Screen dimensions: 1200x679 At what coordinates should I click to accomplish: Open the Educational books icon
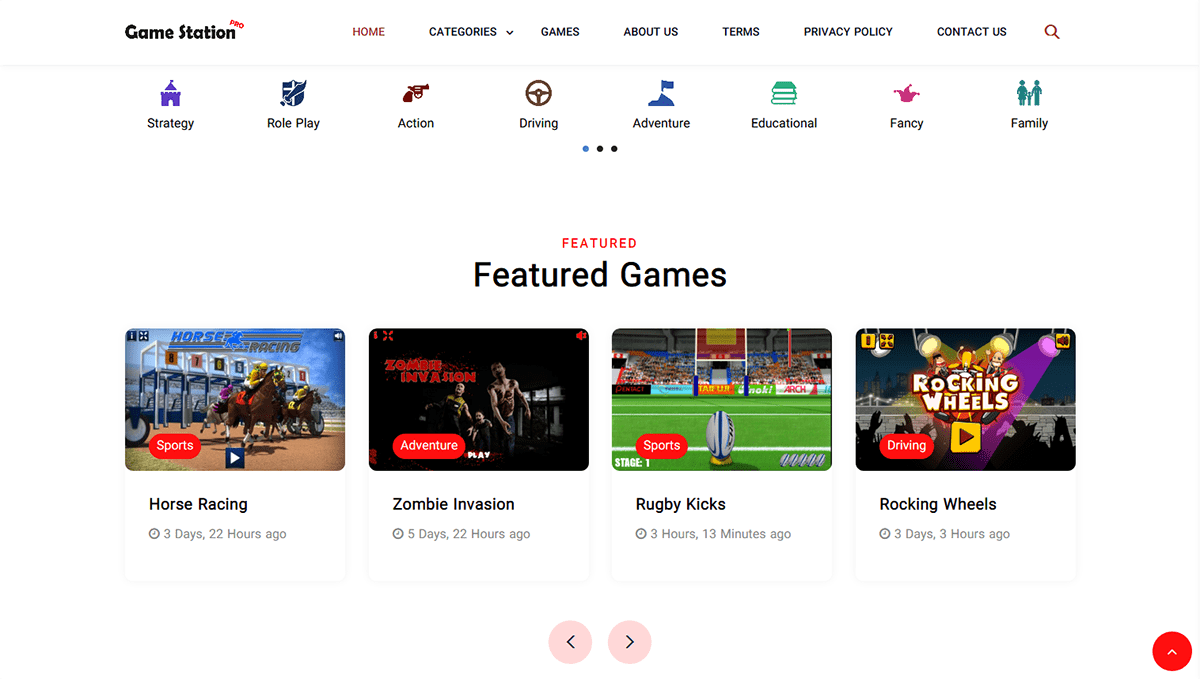784,93
